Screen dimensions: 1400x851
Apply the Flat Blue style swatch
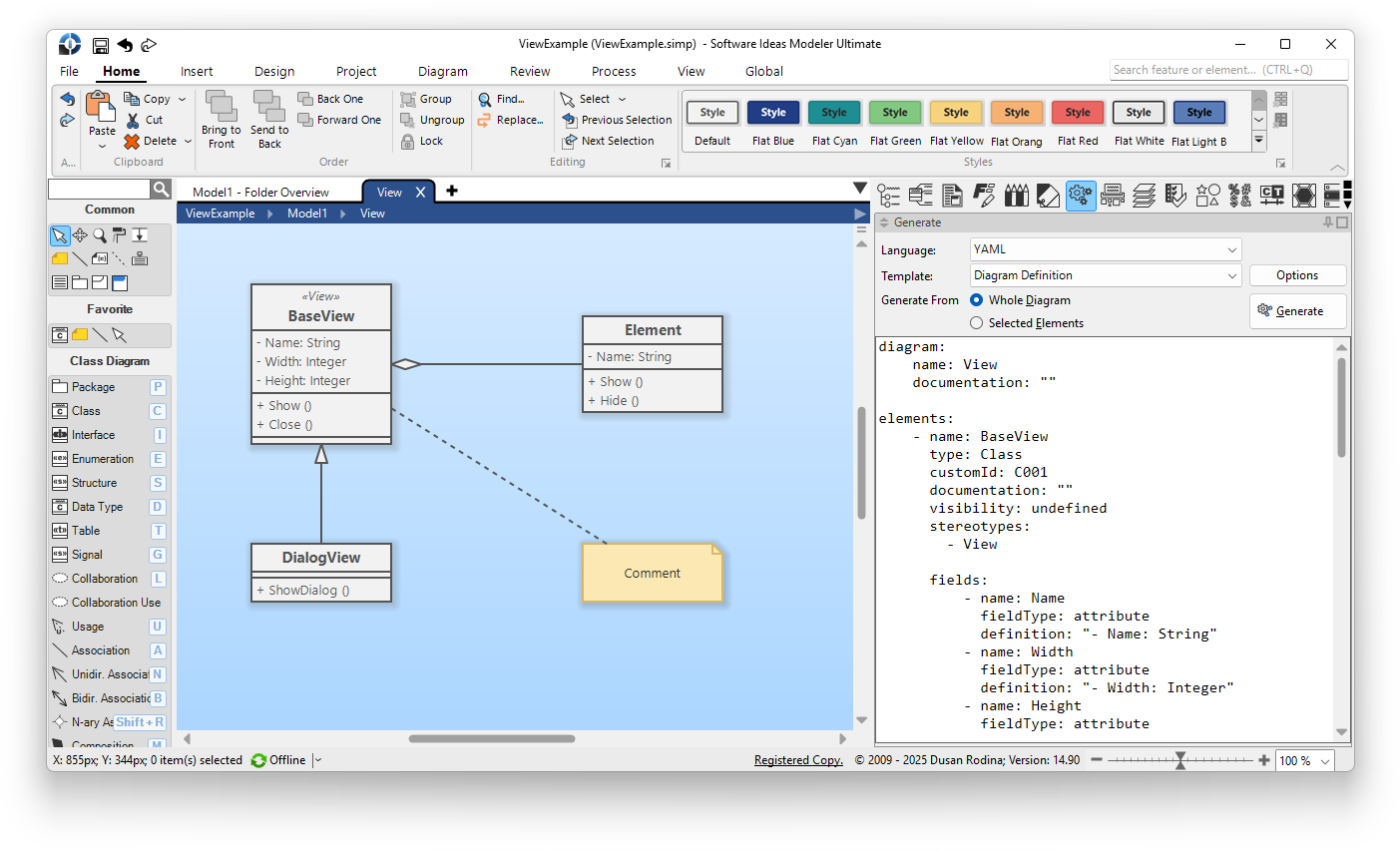(773, 113)
